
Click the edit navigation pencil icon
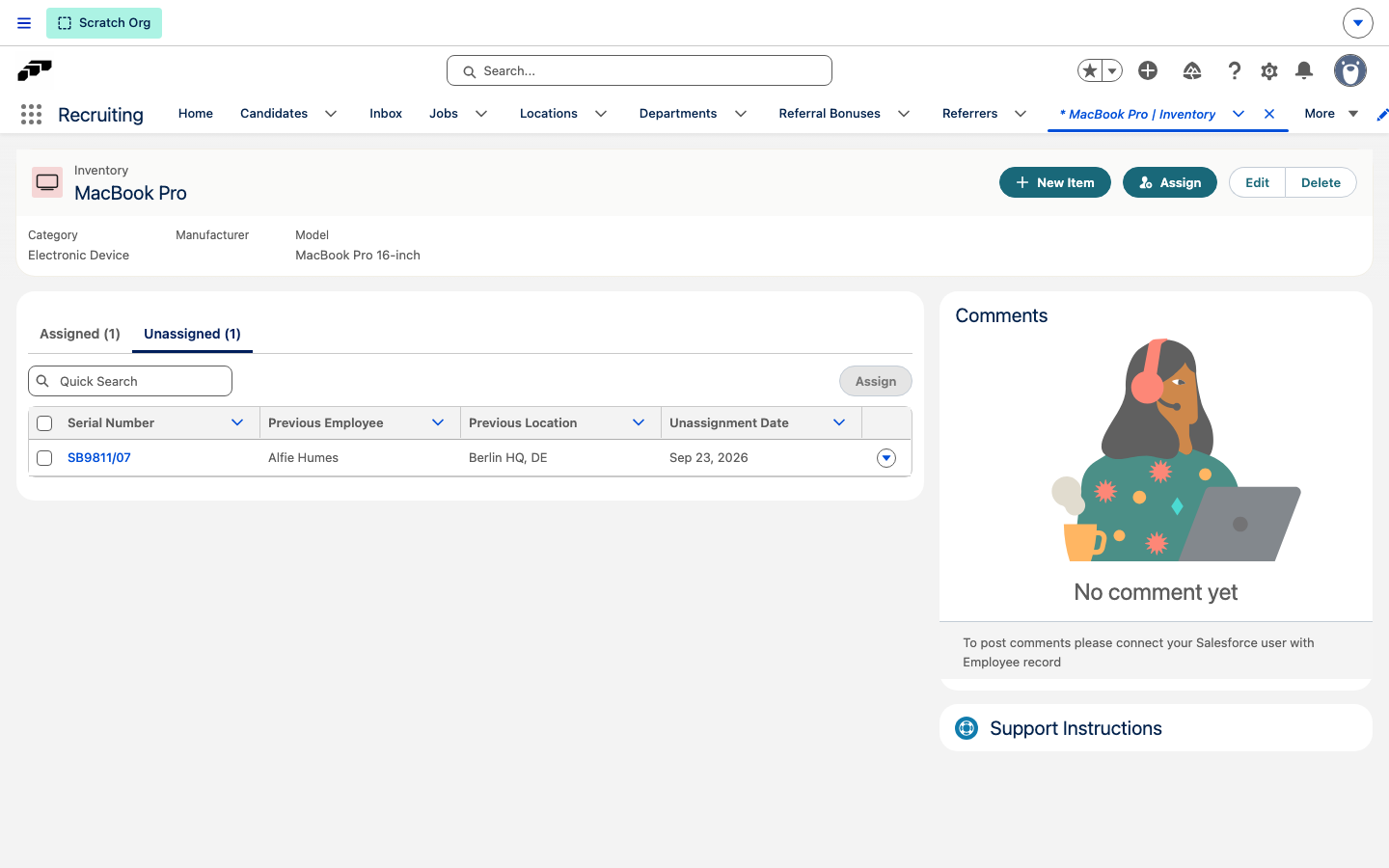[1381, 115]
